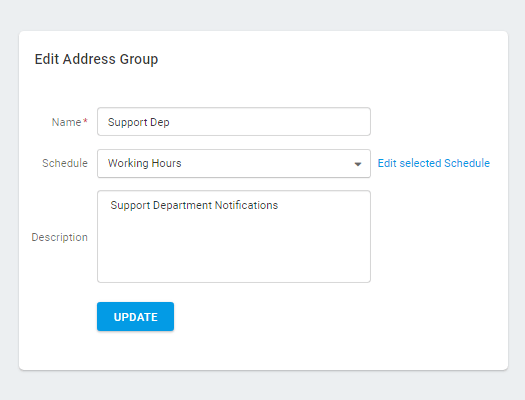Select the 'Working Hours' text in Schedule combo
Image resolution: width=525 pixels, height=400 pixels.
click(x=144, y=163)
